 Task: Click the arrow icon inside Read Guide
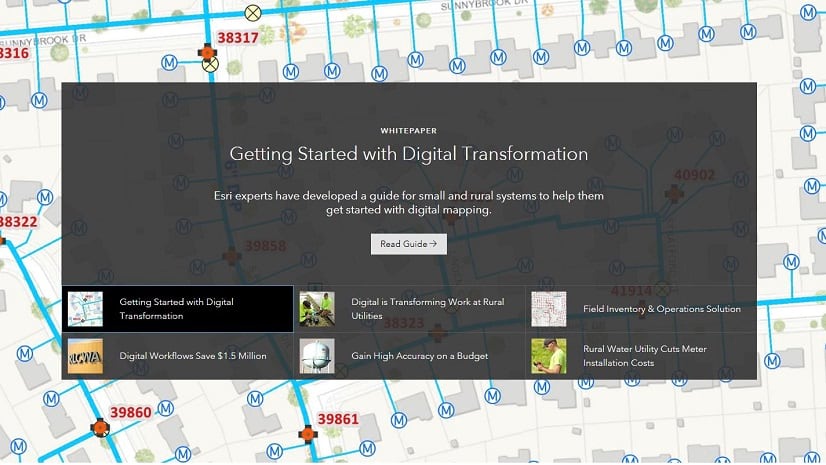433,244
